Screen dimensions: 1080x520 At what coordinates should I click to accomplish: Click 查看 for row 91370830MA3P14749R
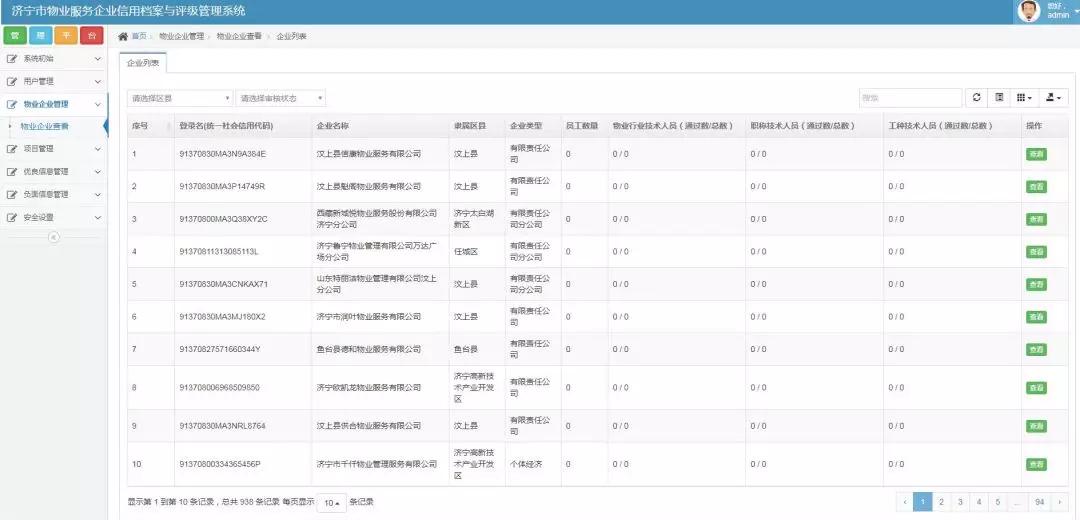1036,187
